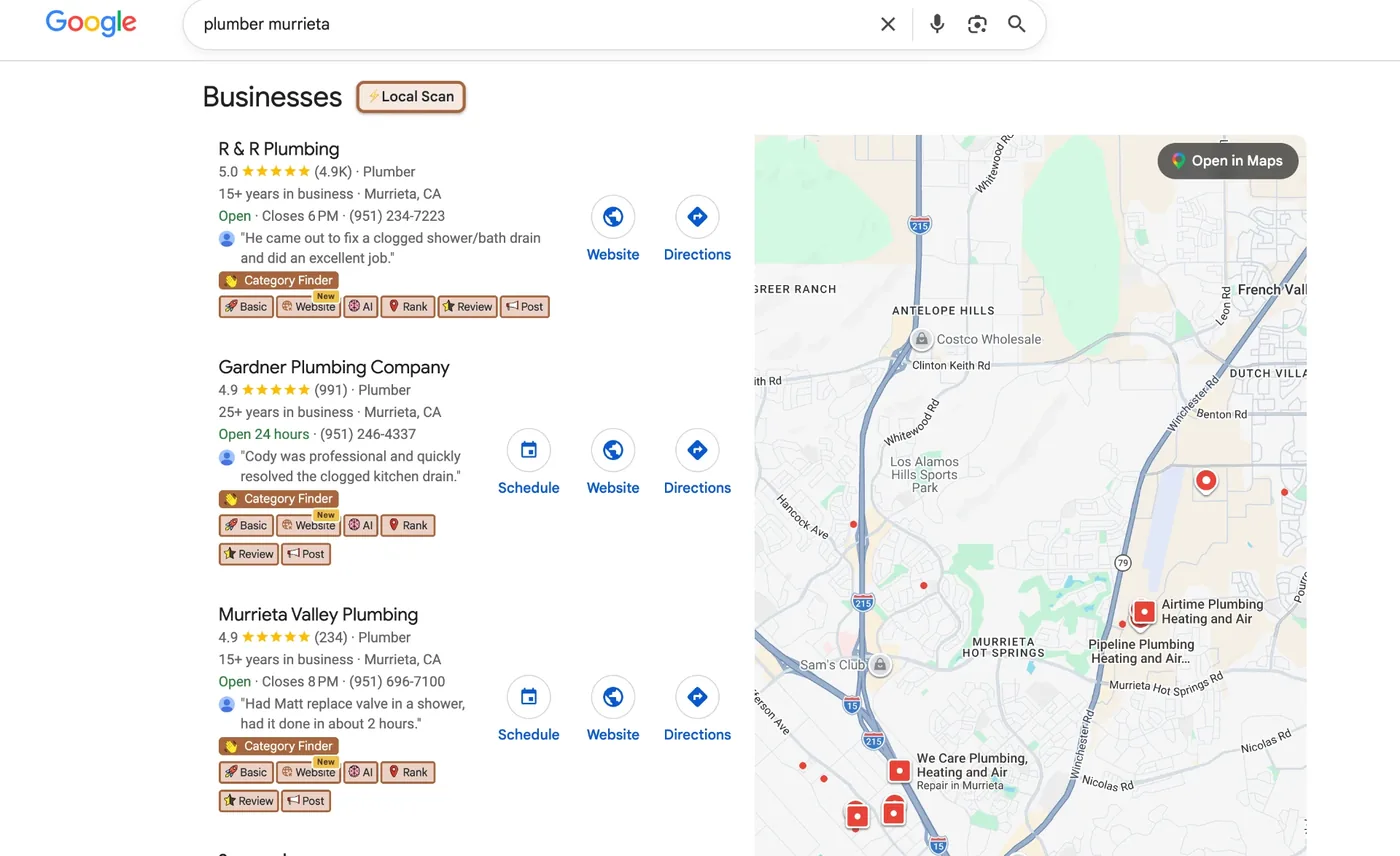This screenshot has height=856, width=1400.
Task: Click the Los Alamos Hills Sports Park map label
Action: (925, 475)
